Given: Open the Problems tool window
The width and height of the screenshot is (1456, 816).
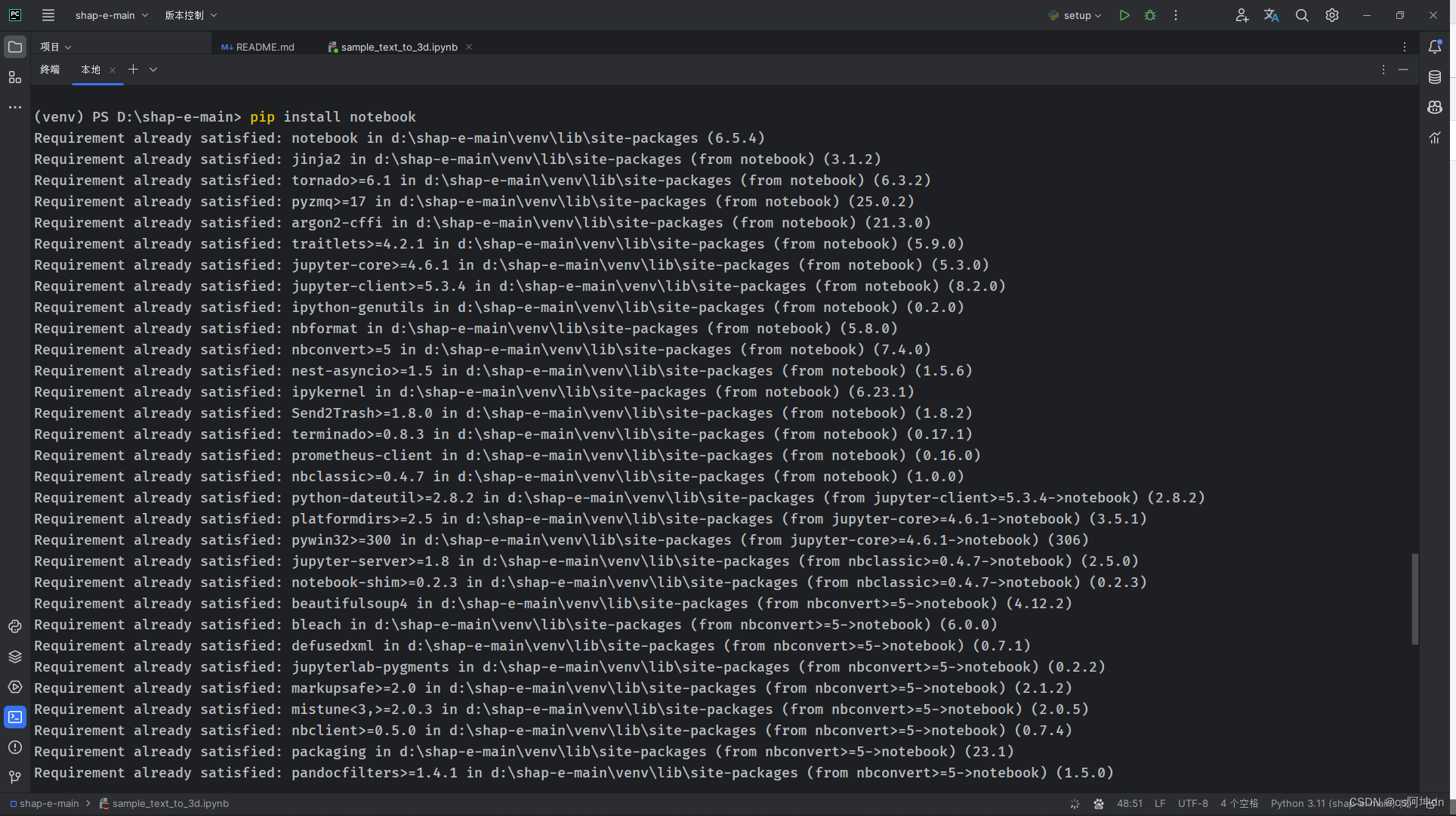Looking at the screenshot, I should (x=15, y=747).
